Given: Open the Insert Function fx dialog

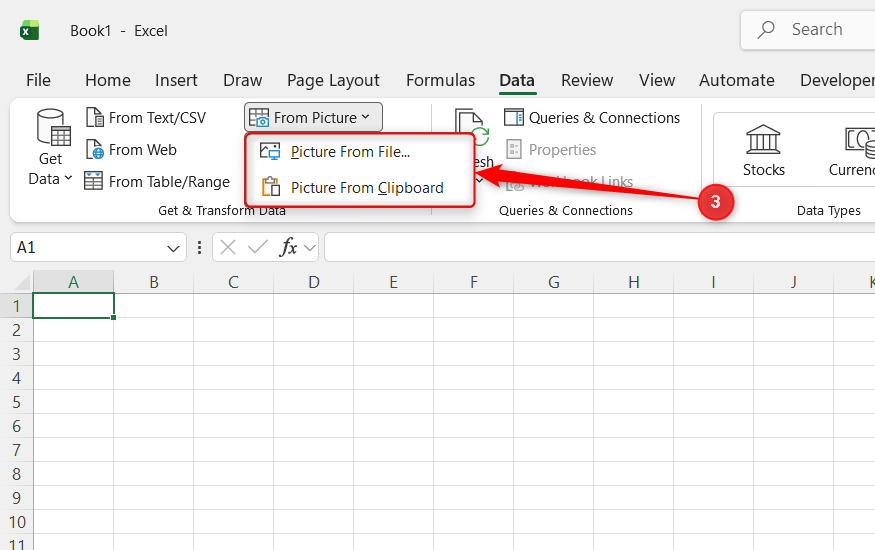Looking at the screenshot, I should (288, 247).
